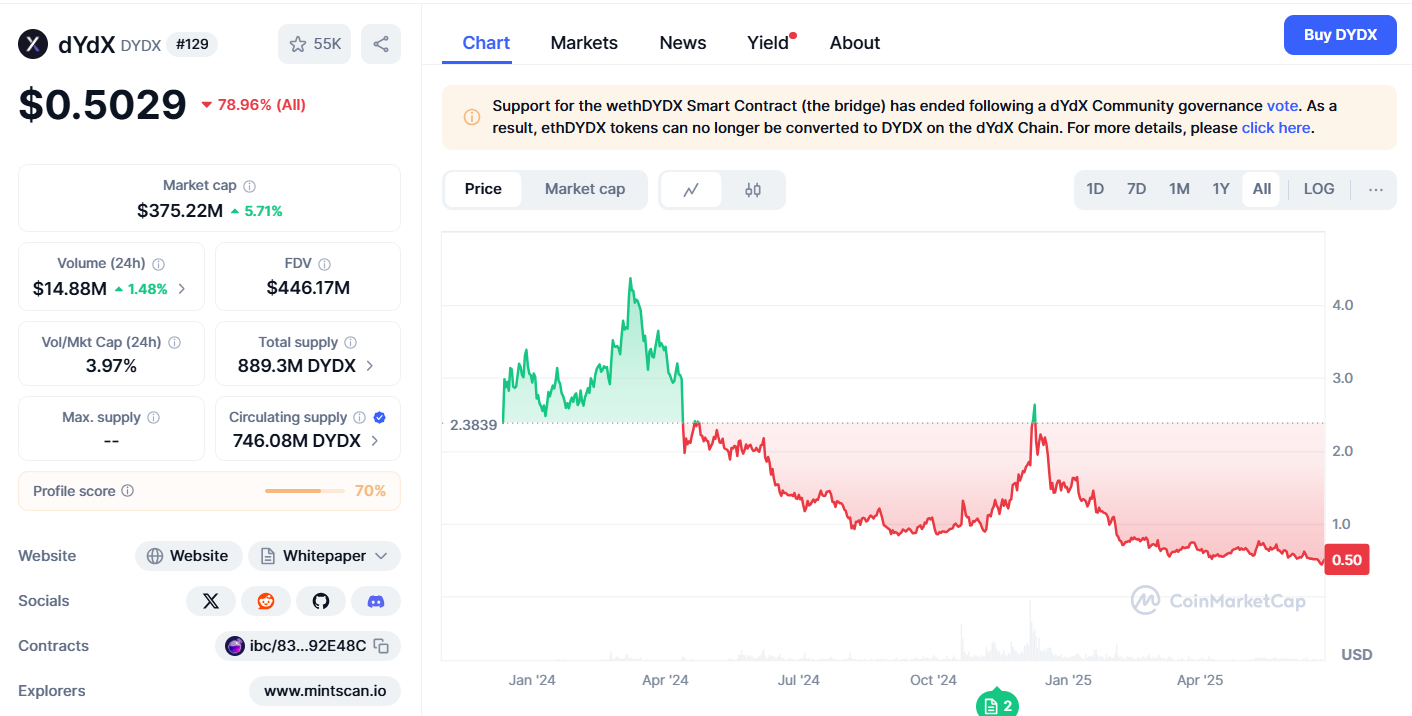Screen dimensions: 1412x716
Task: Set chart range to 1Y
Action: (1221, 189)
